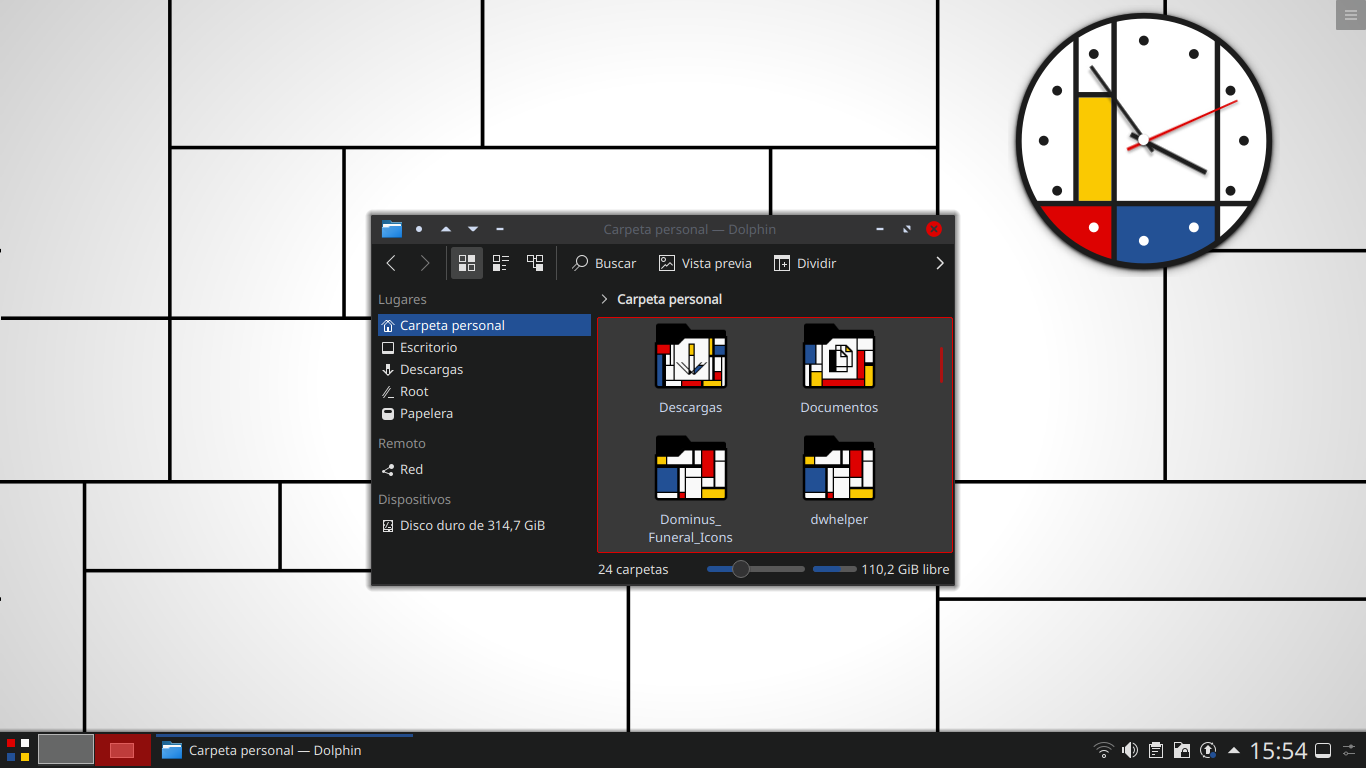Viewport: 1366px width, 768px height.
Task: Open the desktop hamburger menu at top right
Action: 1350,15
